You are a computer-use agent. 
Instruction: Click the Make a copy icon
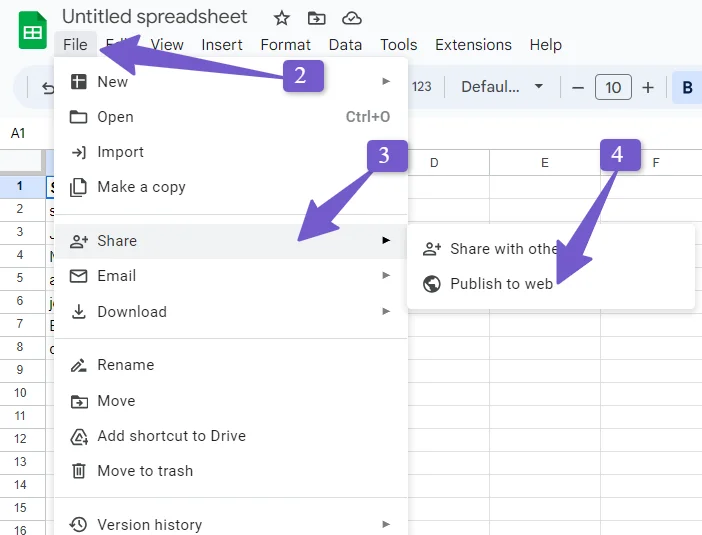78,187
